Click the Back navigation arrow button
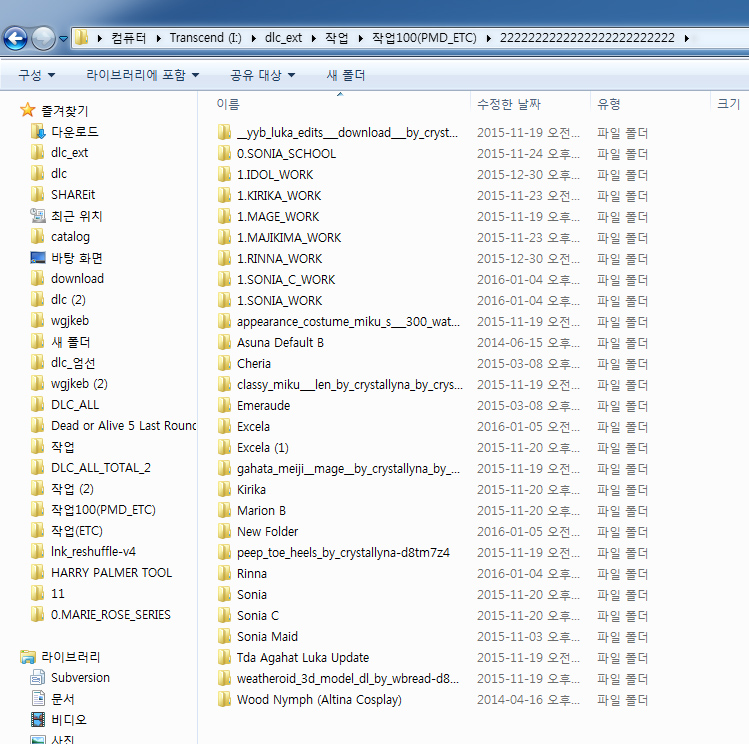 click(x=16, y=39)
